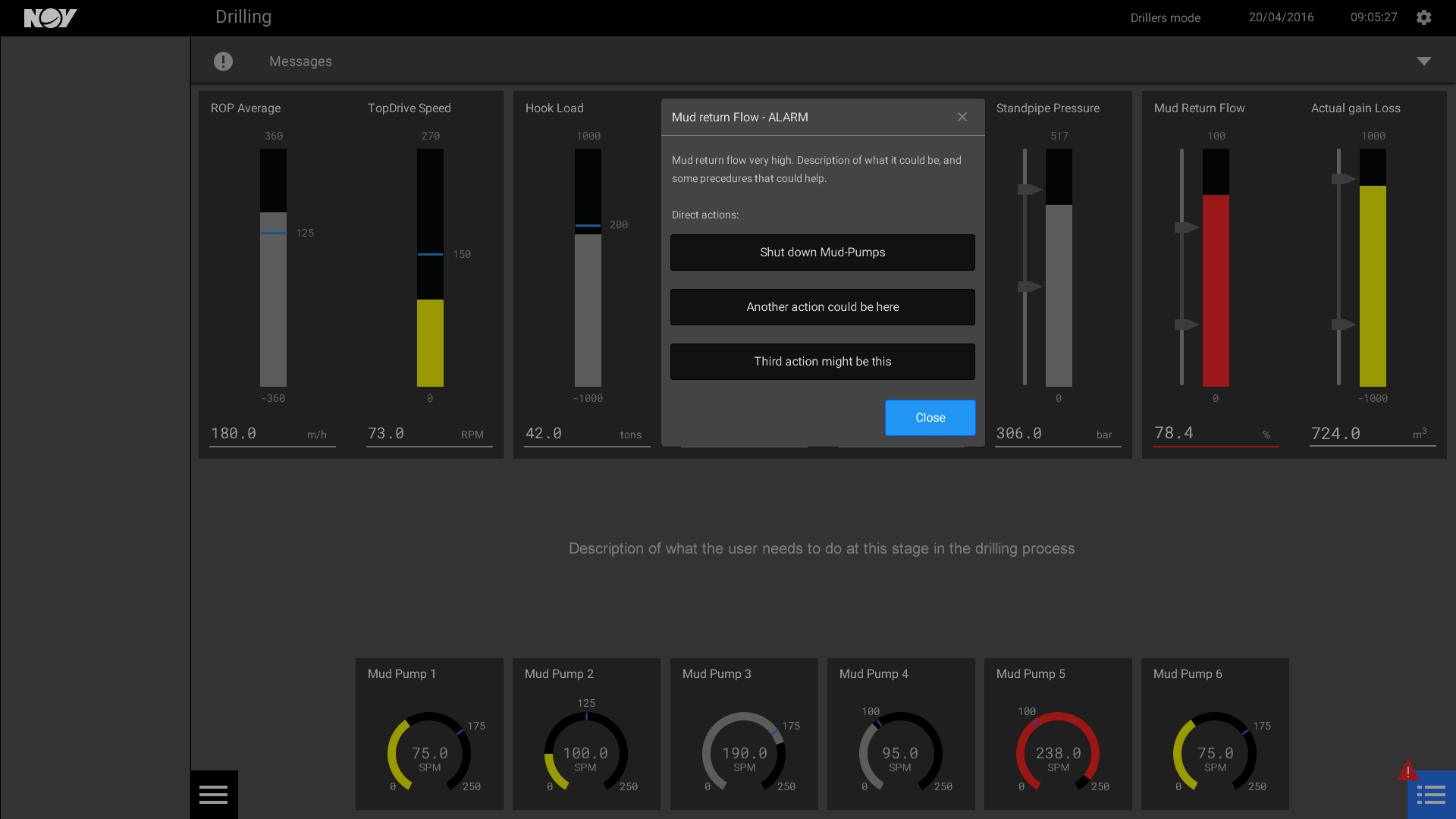Click the clock time 09:05:27

(1373, 17)
